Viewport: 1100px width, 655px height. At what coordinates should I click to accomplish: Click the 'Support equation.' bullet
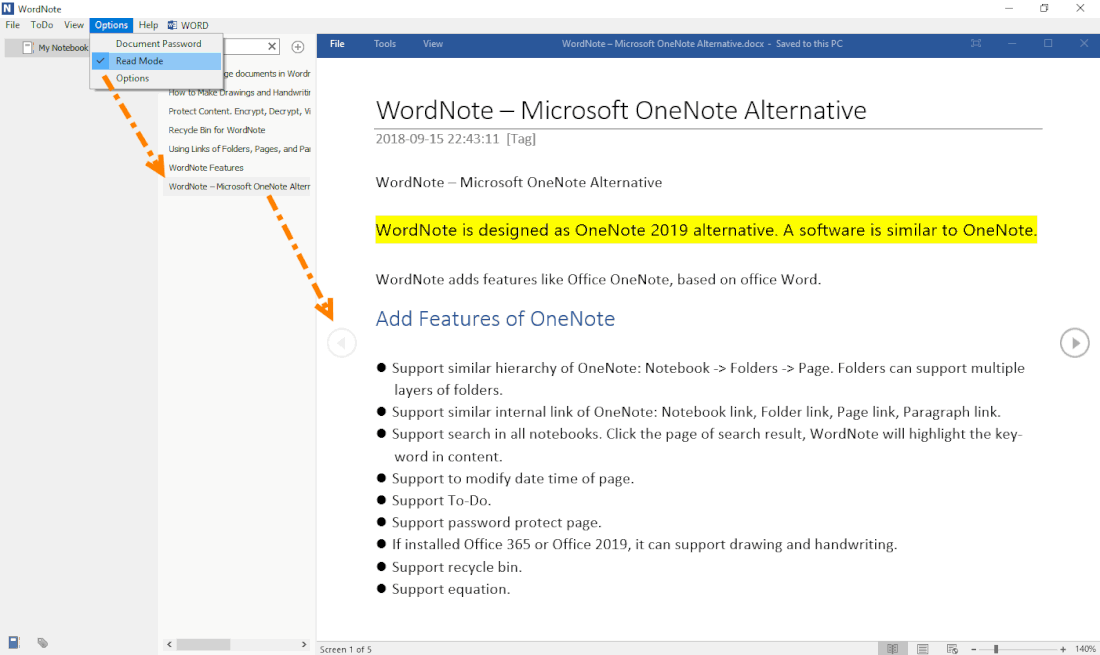click(451, 589)
